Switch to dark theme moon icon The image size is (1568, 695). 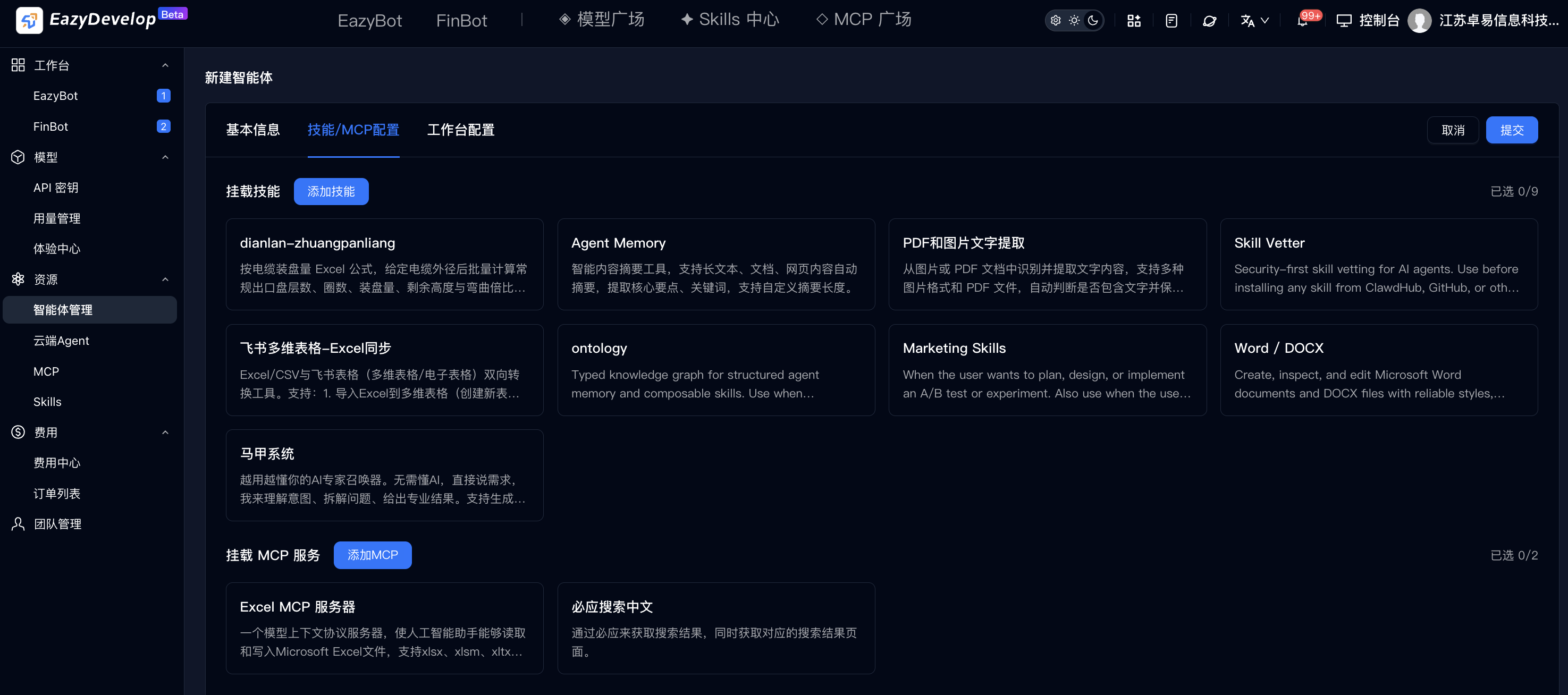[1093, 21]
